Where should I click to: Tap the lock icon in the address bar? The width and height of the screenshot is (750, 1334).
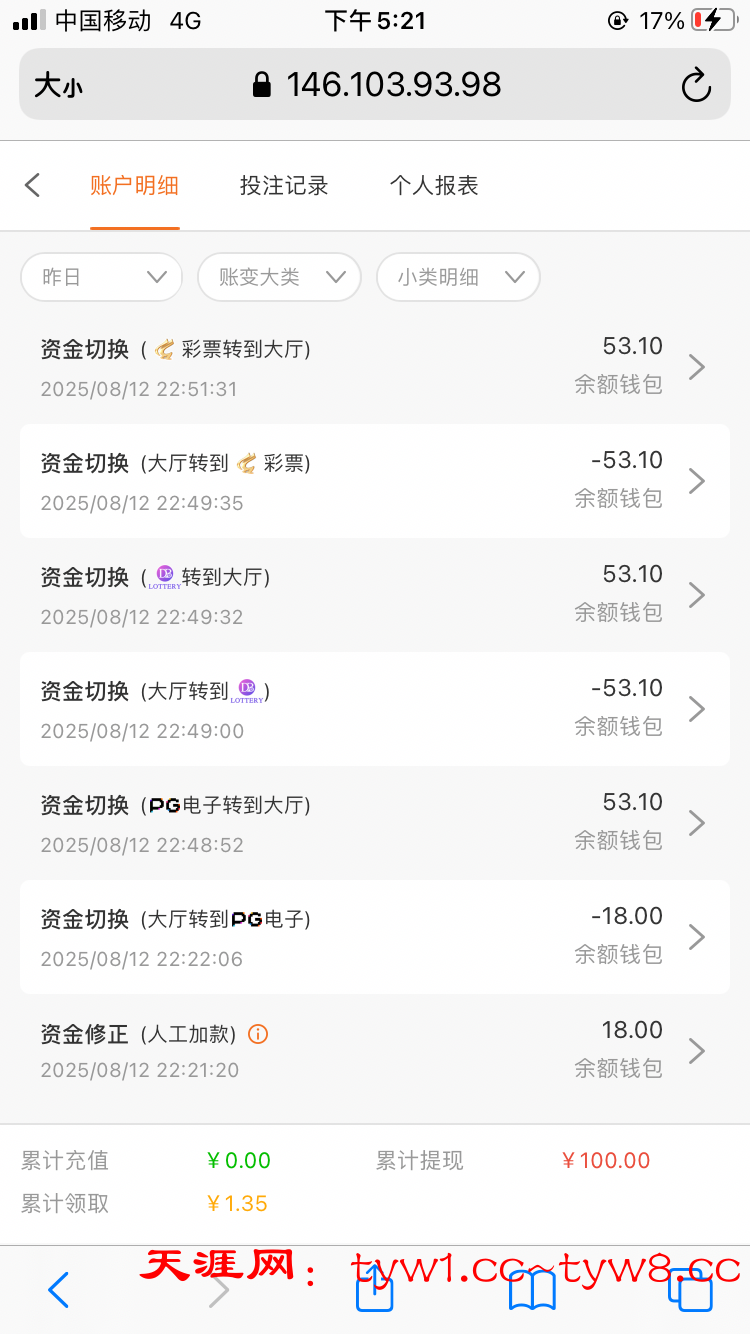click(x=262, y=85)
